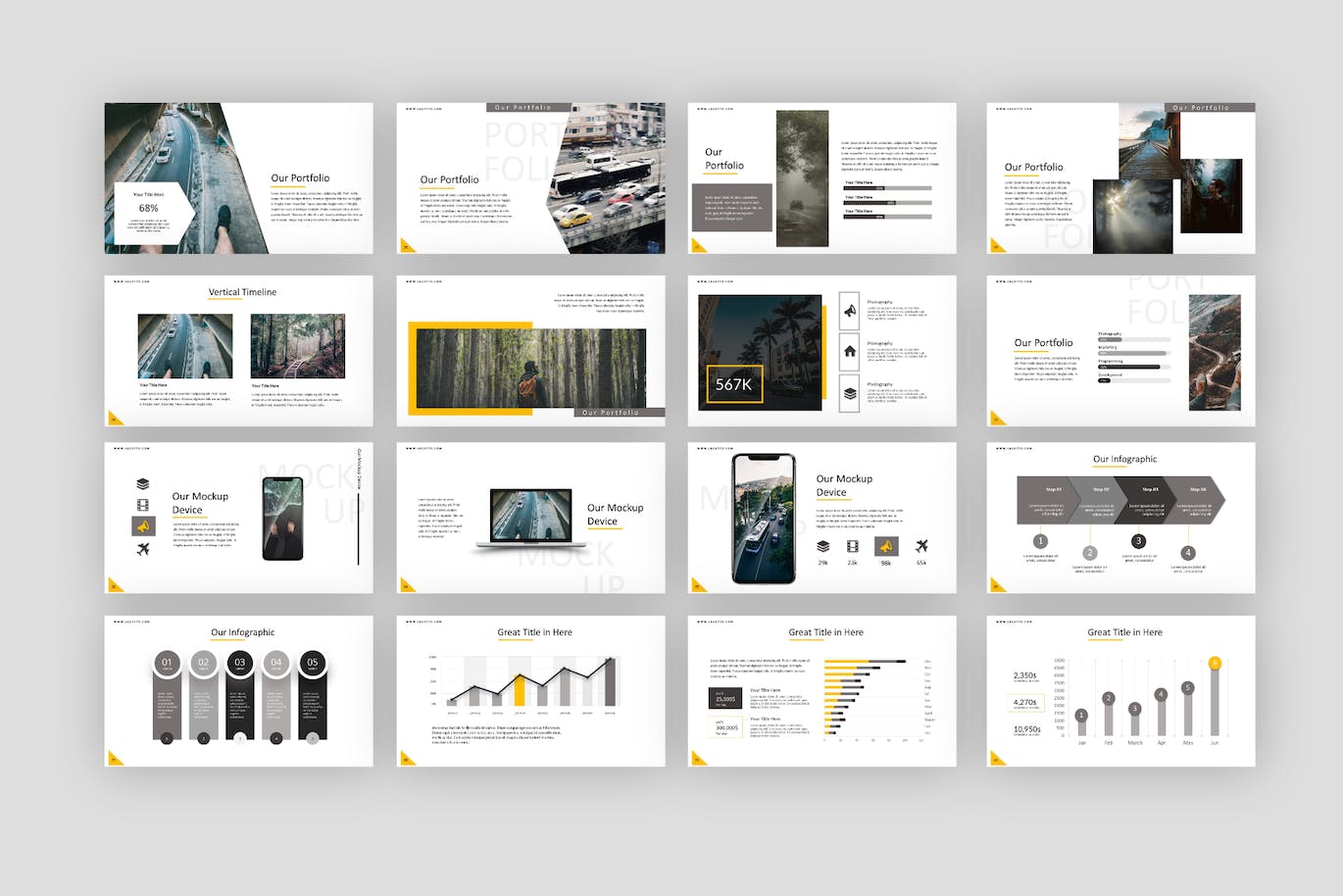Select the film strip icon labeled 23k

coord(853,546)
